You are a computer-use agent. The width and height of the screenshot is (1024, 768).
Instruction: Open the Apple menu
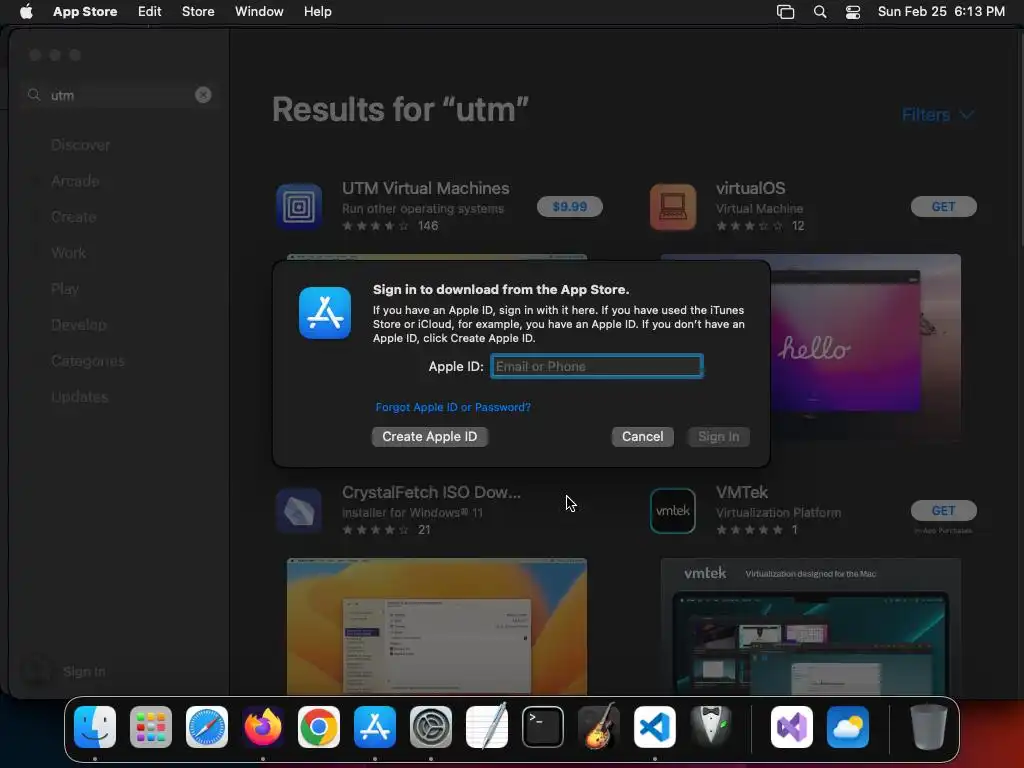26,12
